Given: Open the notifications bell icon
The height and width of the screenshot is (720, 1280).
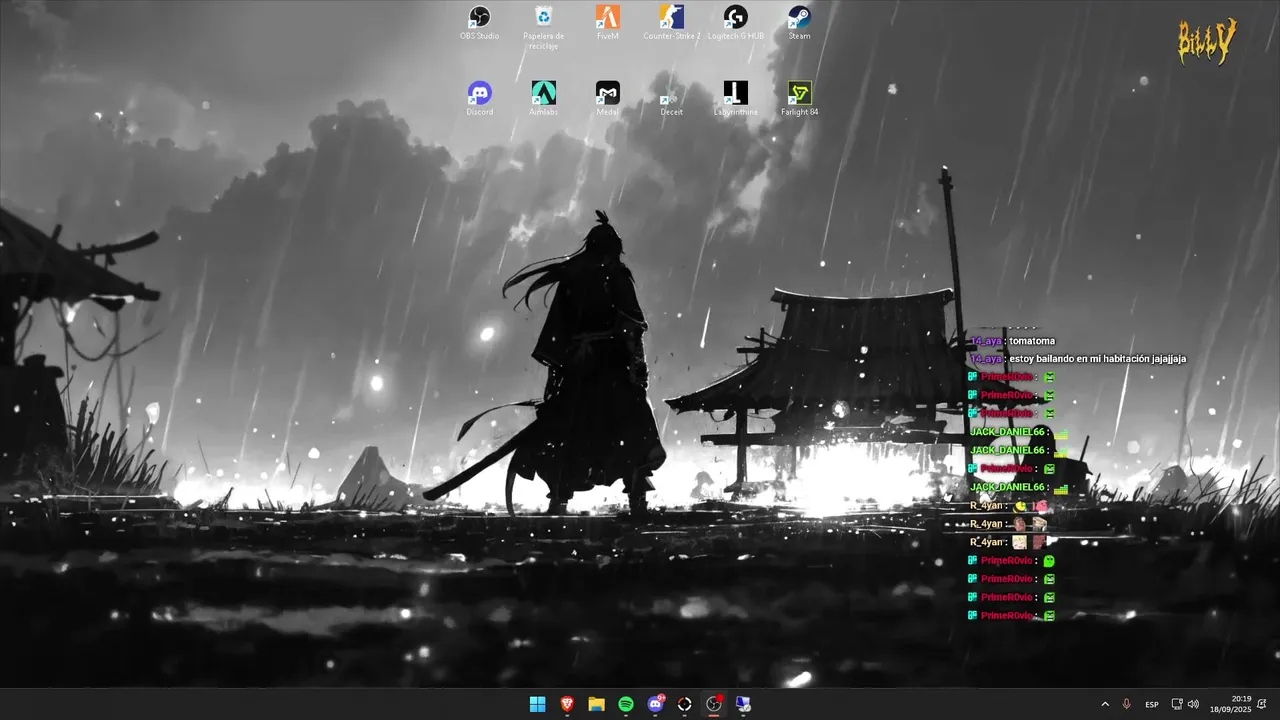Looking at the screenshot, I should (1262, 704).
